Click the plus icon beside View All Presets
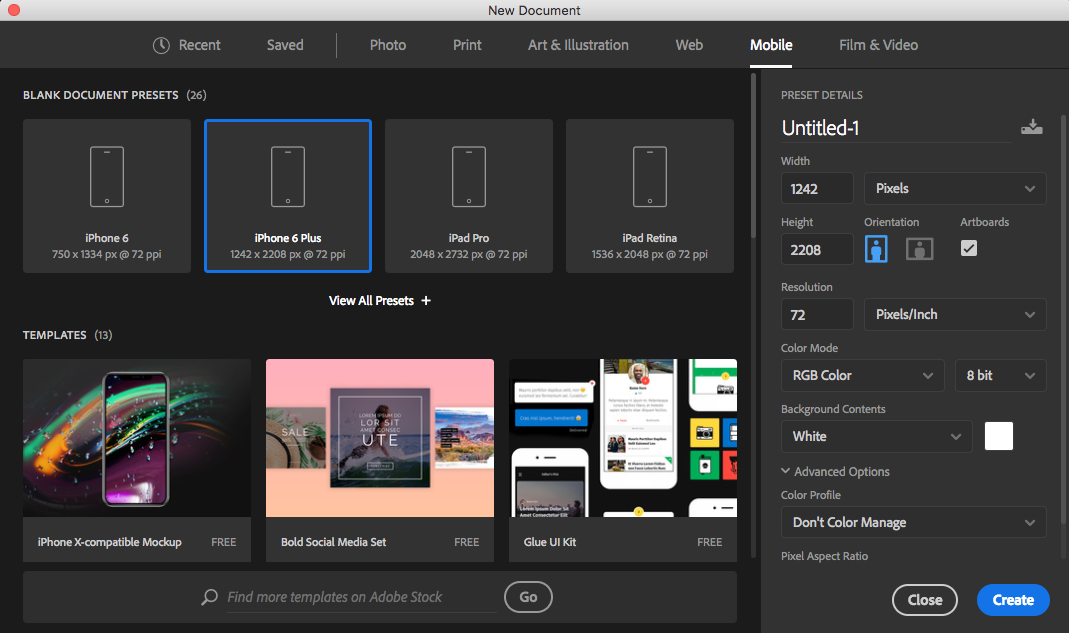The image size is (1069, 633). tap(425, 301)
